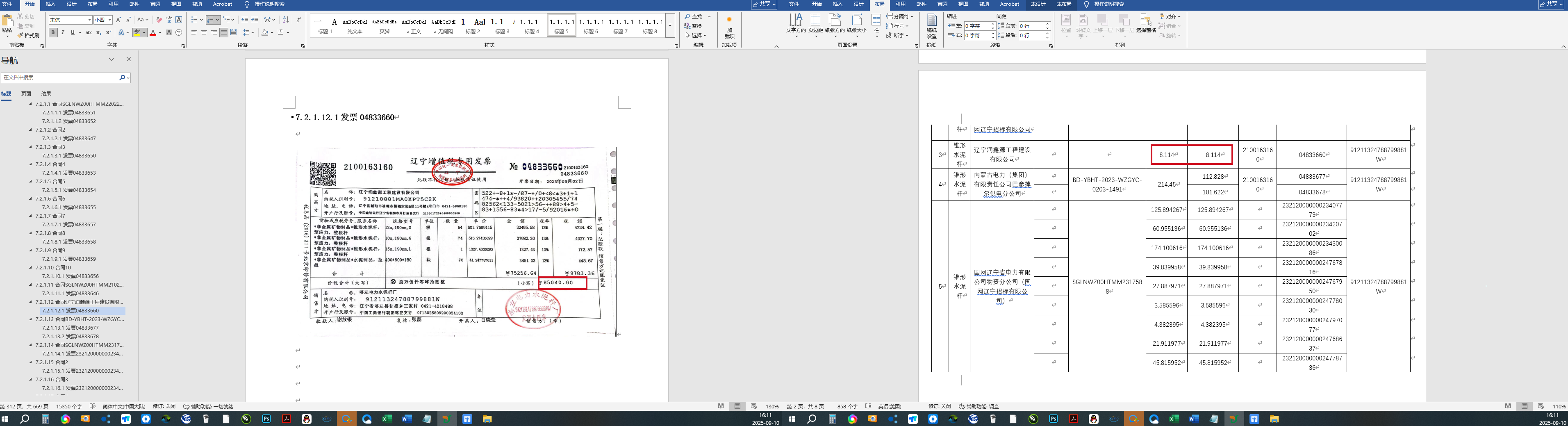Click 替换 (Replace) in editing group

tap(693, 26)
